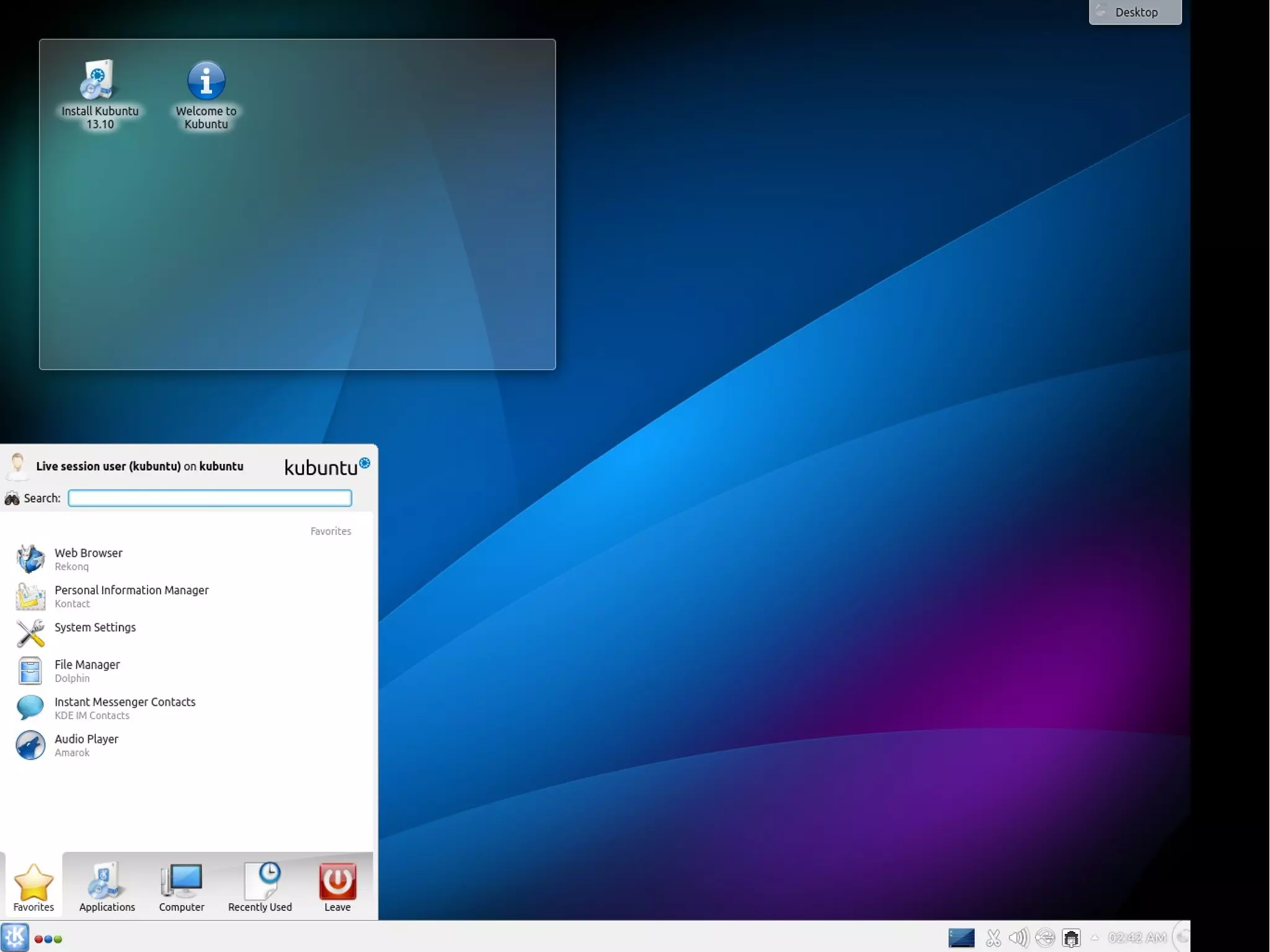Launch Dolphin File Manager

click(x=87, y=670)
